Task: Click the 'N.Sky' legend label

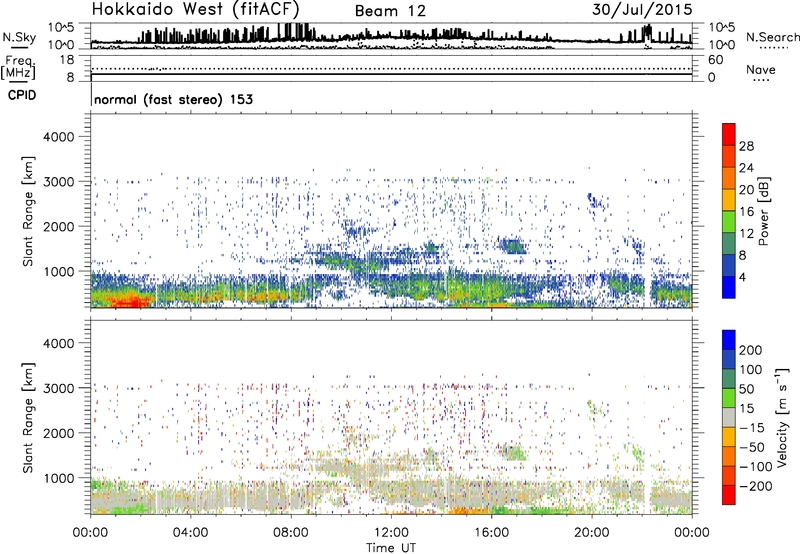Action: point(19,37)
